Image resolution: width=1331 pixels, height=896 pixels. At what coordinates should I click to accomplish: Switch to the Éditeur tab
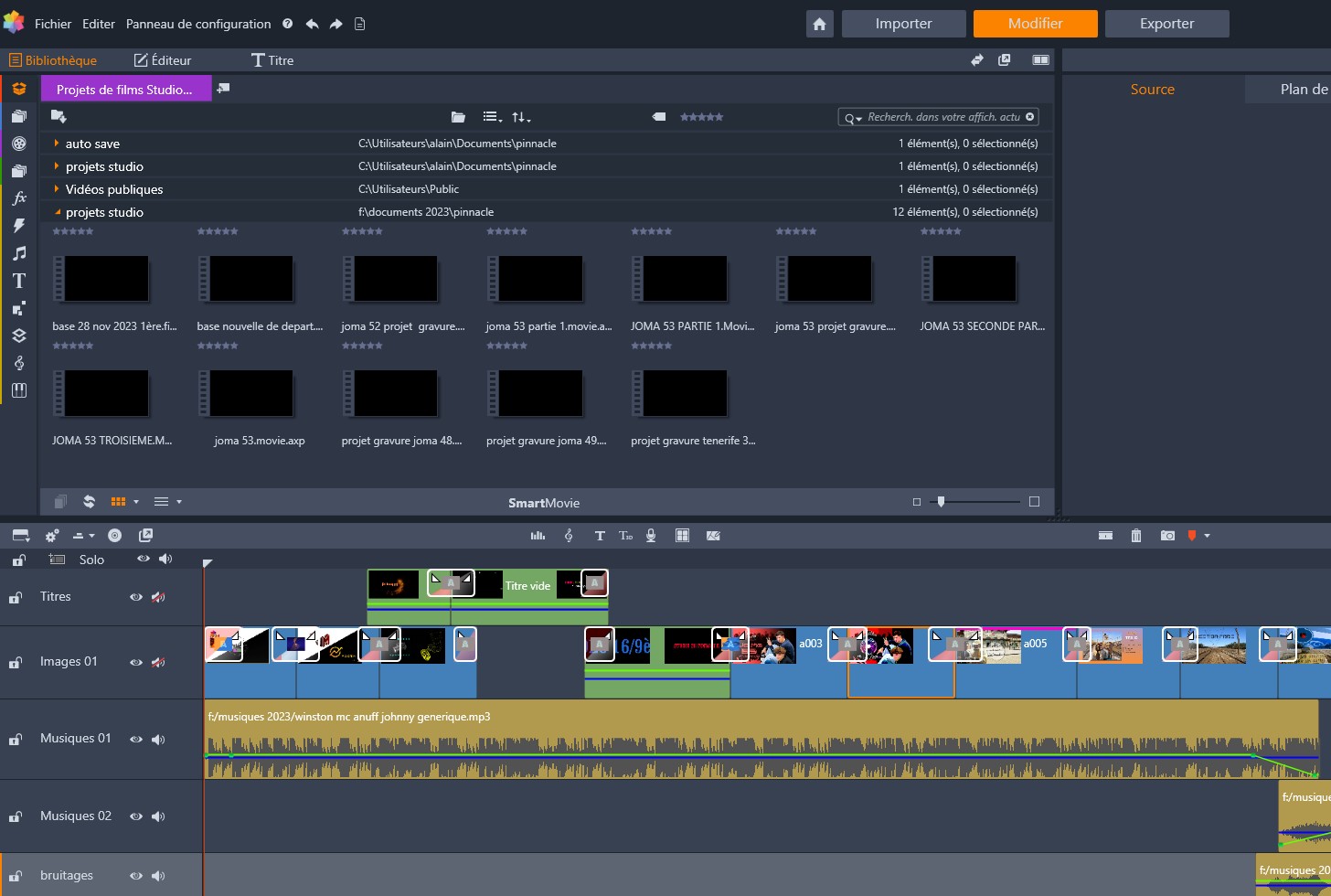[163, 60]
